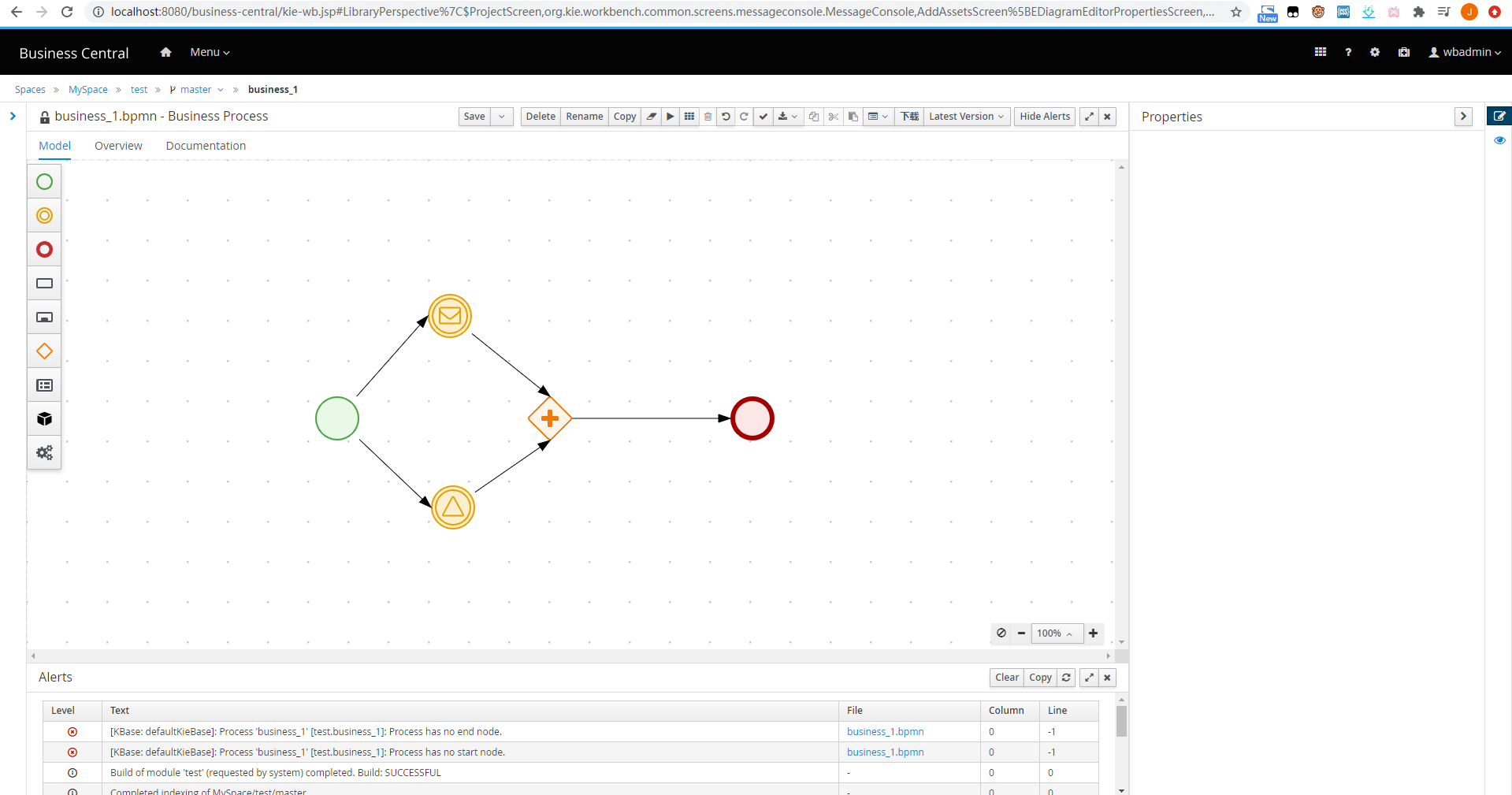Switch to the Documentation tab
The image size is (1512, 795).
tap(206, 146)
